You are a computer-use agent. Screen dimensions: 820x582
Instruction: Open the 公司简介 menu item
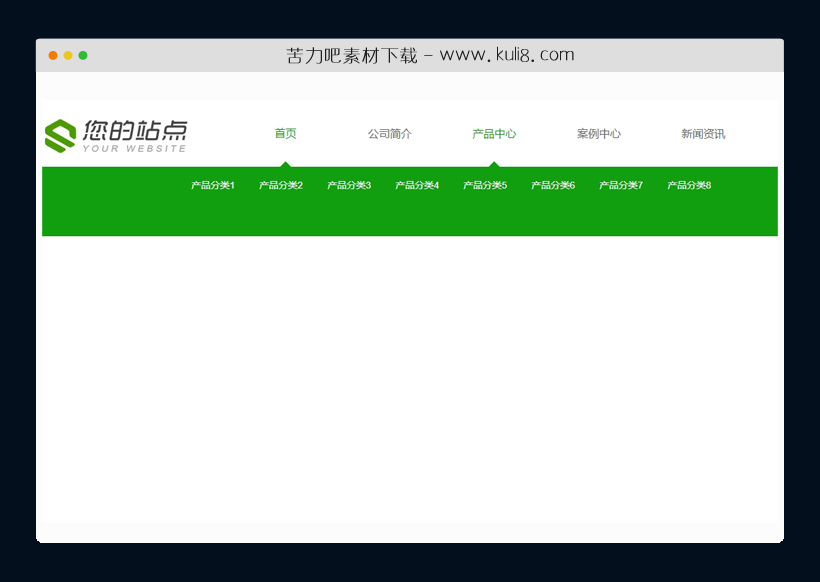[390, 132]
